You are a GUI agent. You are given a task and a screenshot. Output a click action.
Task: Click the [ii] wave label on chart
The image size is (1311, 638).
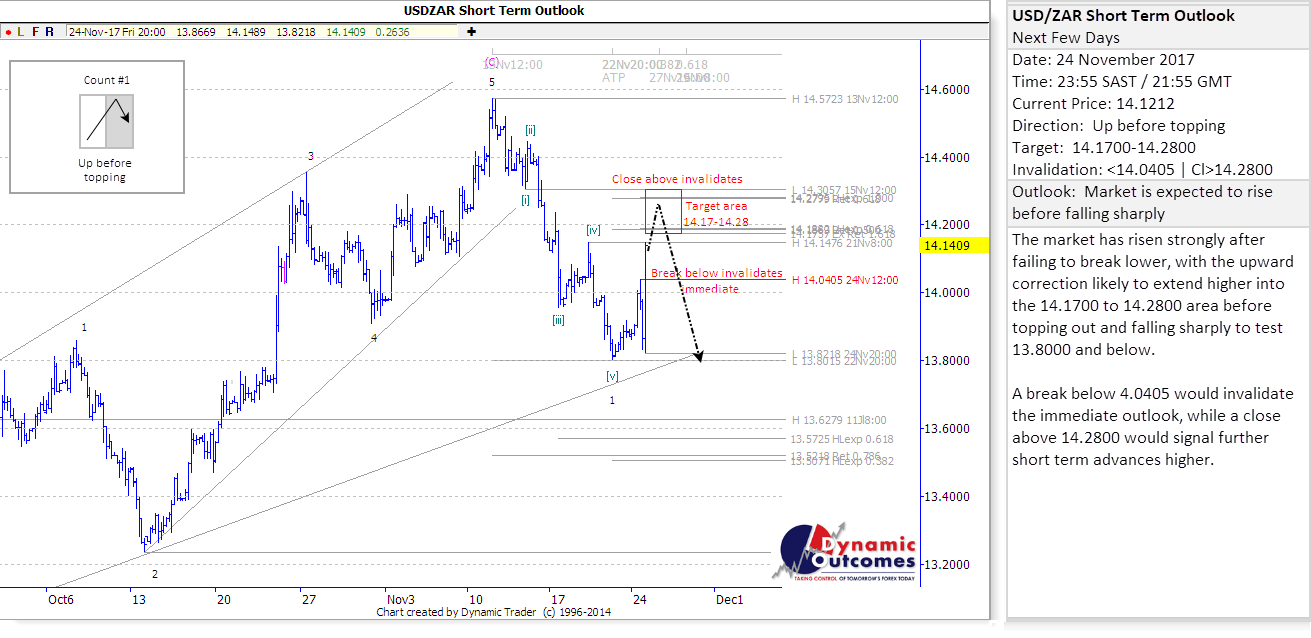(532, 130)
